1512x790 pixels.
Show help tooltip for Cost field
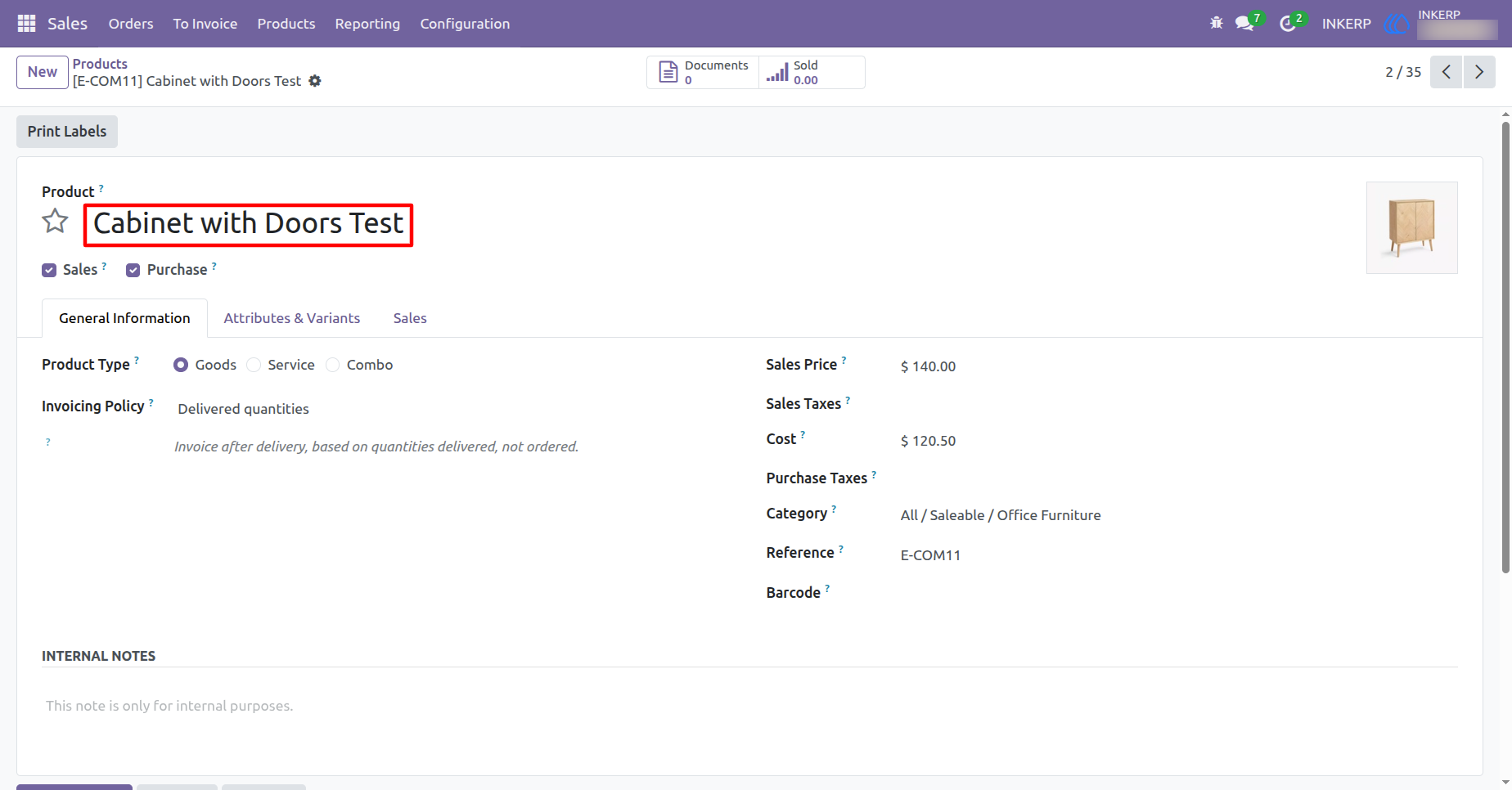tap(803, 434)
